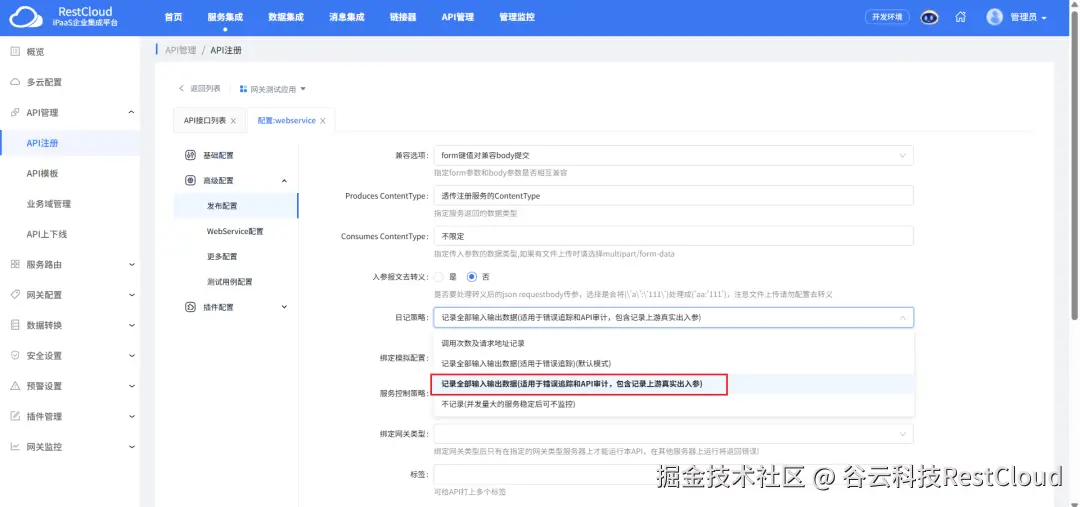Click the 插件管理 edit icon
Screen dimensions: 1080x507
[x=15, y=416]
